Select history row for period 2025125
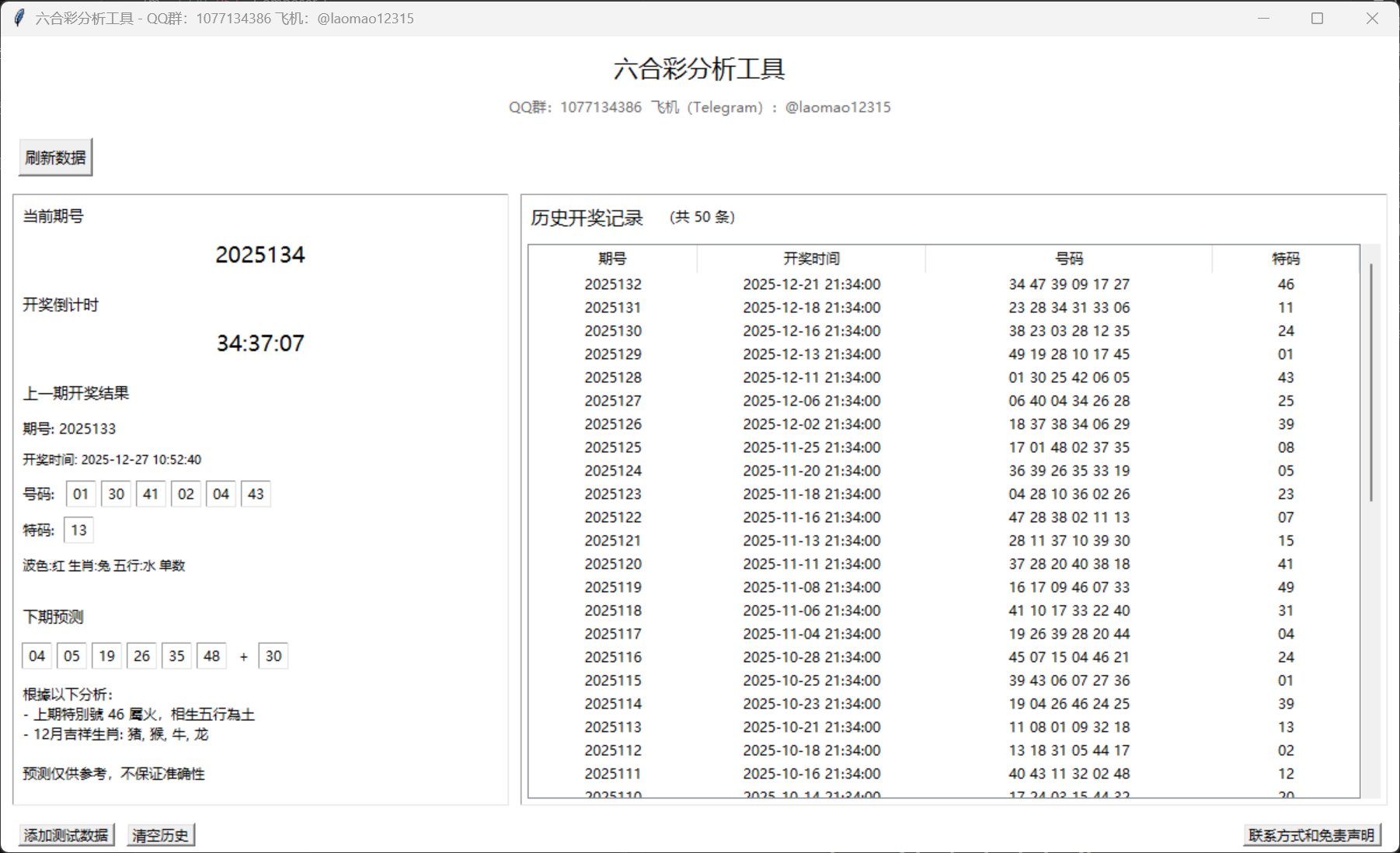The height and width of the screenshot is (853, 1400). (x=855, y=447)
